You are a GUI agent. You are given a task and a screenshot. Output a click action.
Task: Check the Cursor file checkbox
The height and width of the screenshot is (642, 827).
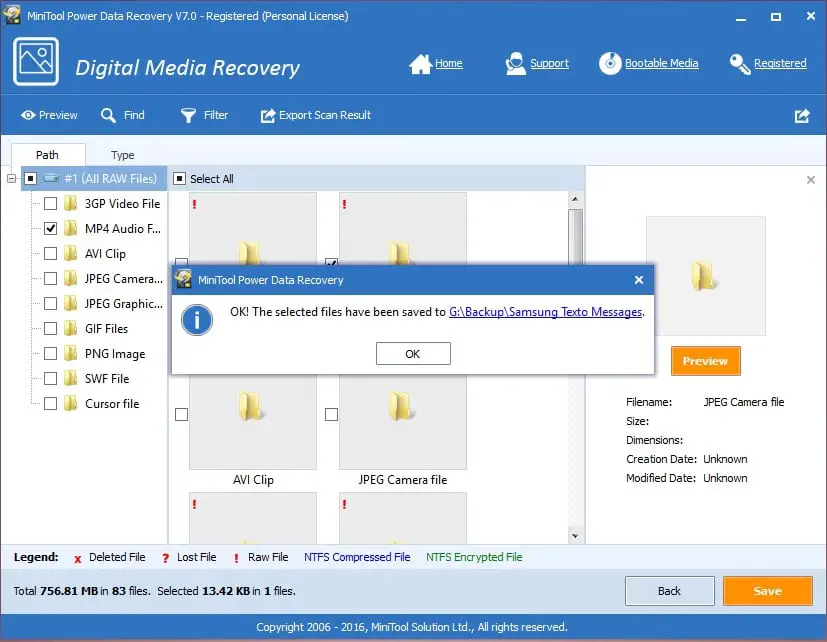click(x=50, y=404)
